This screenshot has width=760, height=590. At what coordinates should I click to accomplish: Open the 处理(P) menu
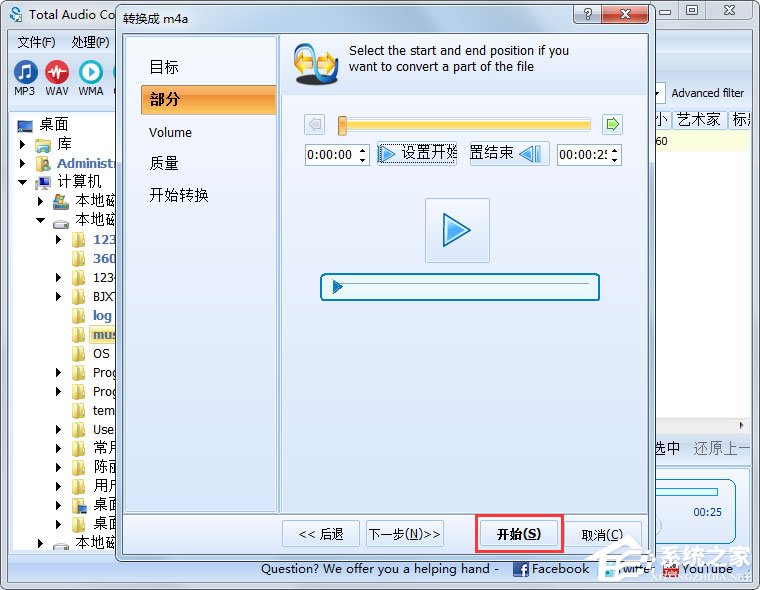[90, 43]
